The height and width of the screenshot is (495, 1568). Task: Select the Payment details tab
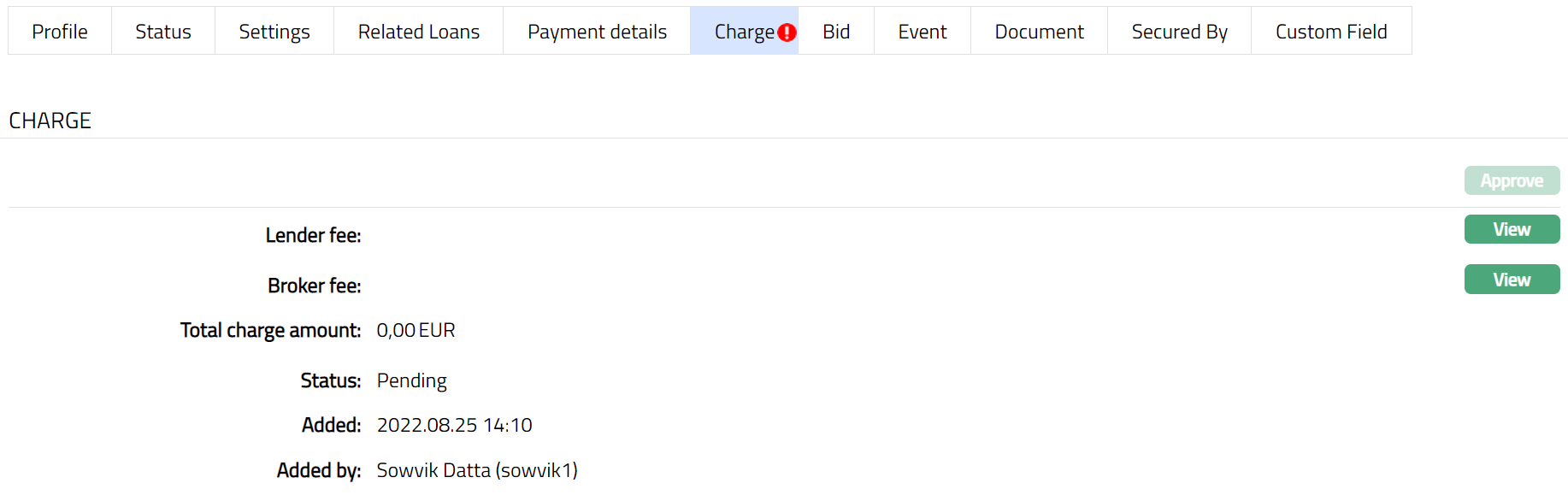[597, 32]
